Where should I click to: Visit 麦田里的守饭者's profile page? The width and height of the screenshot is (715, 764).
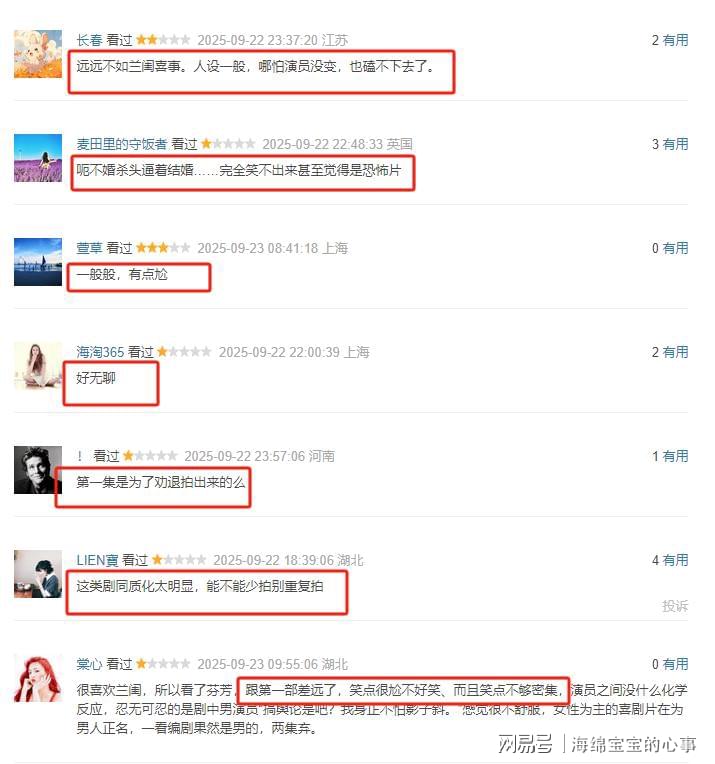coord(121,144)
